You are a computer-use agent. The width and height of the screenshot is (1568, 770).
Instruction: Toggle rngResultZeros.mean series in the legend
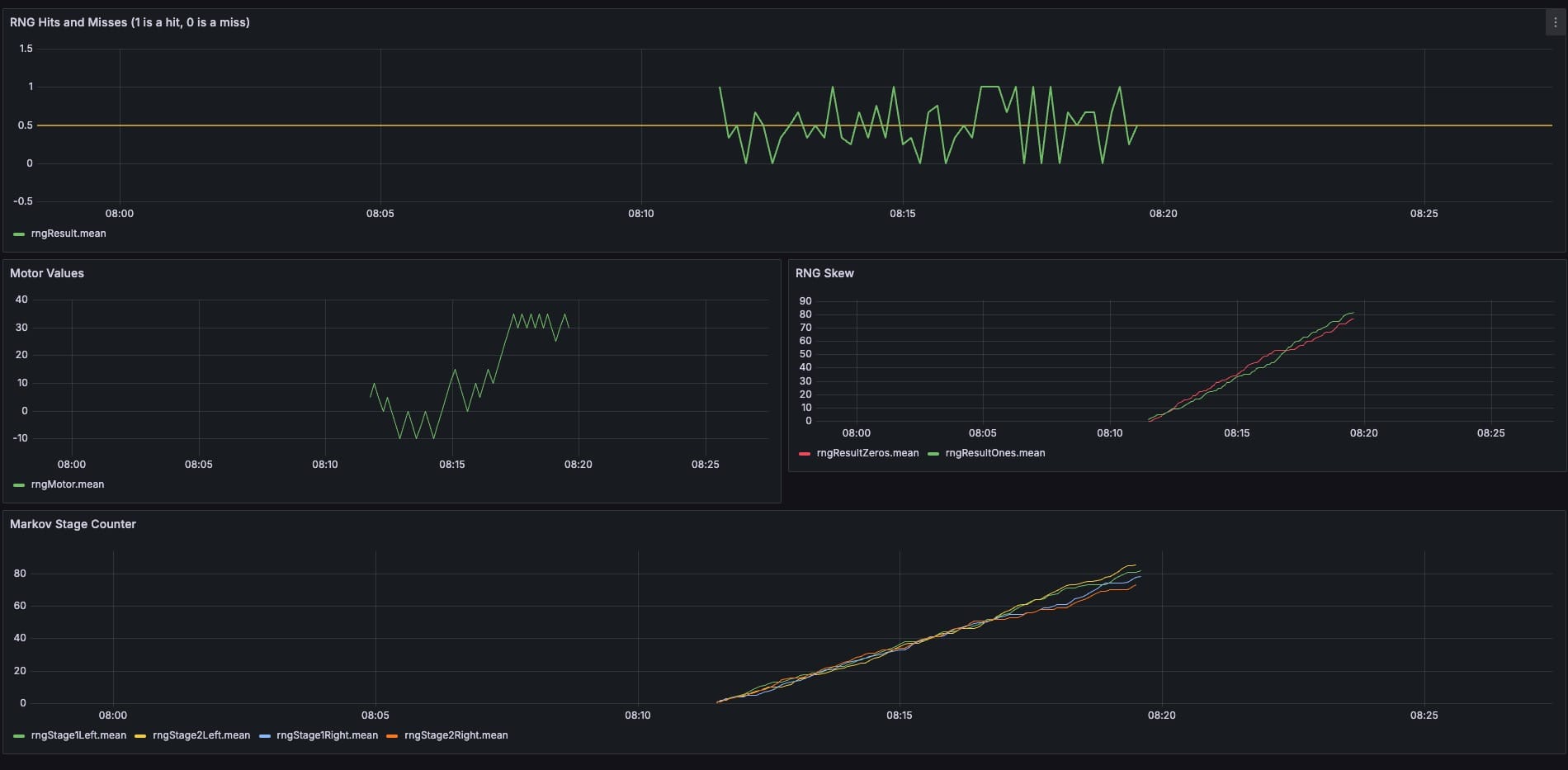(867, 453)
